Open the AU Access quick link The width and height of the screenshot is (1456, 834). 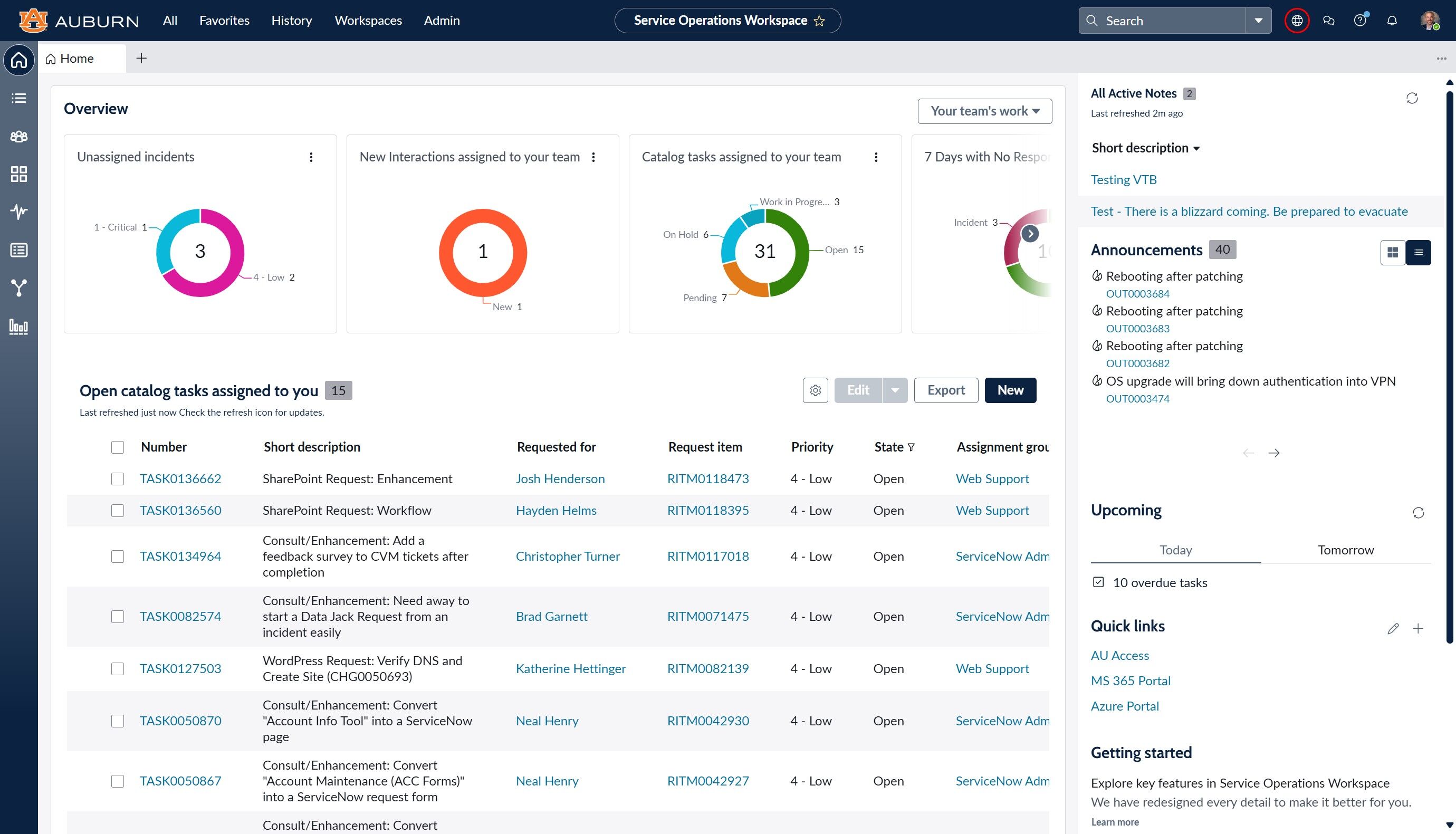click(x=1120, y=655)
